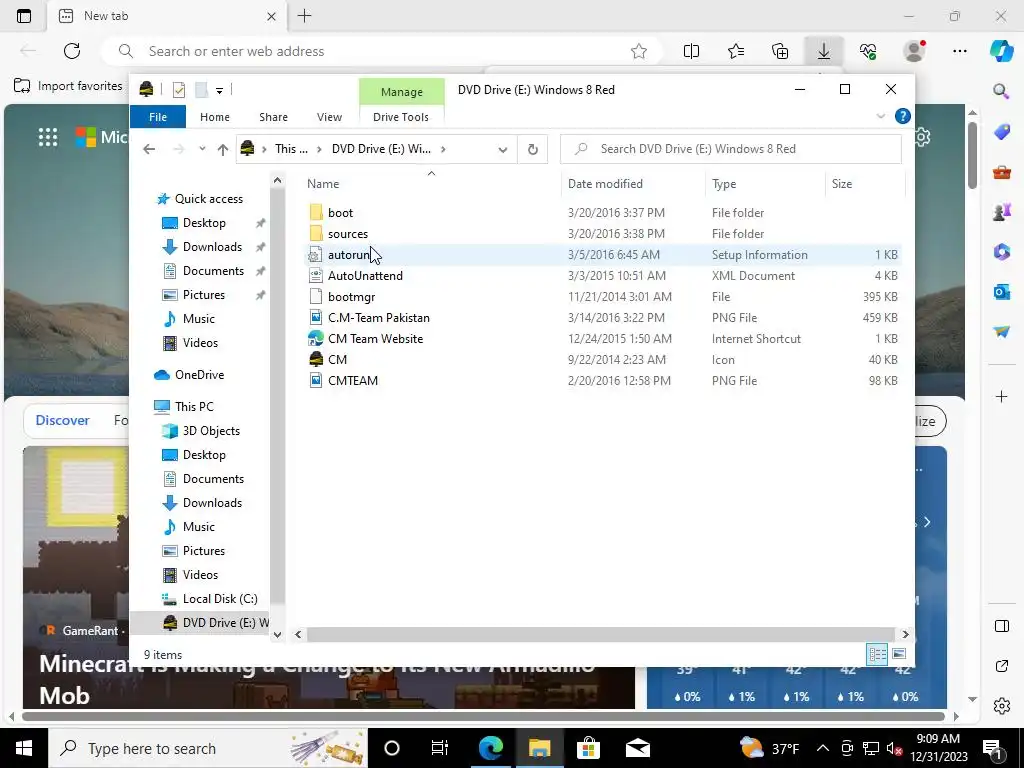This screenshot has width=1024, height=768.
Task: Select This PC in navigation pane
Action: (x=194, y=407)
